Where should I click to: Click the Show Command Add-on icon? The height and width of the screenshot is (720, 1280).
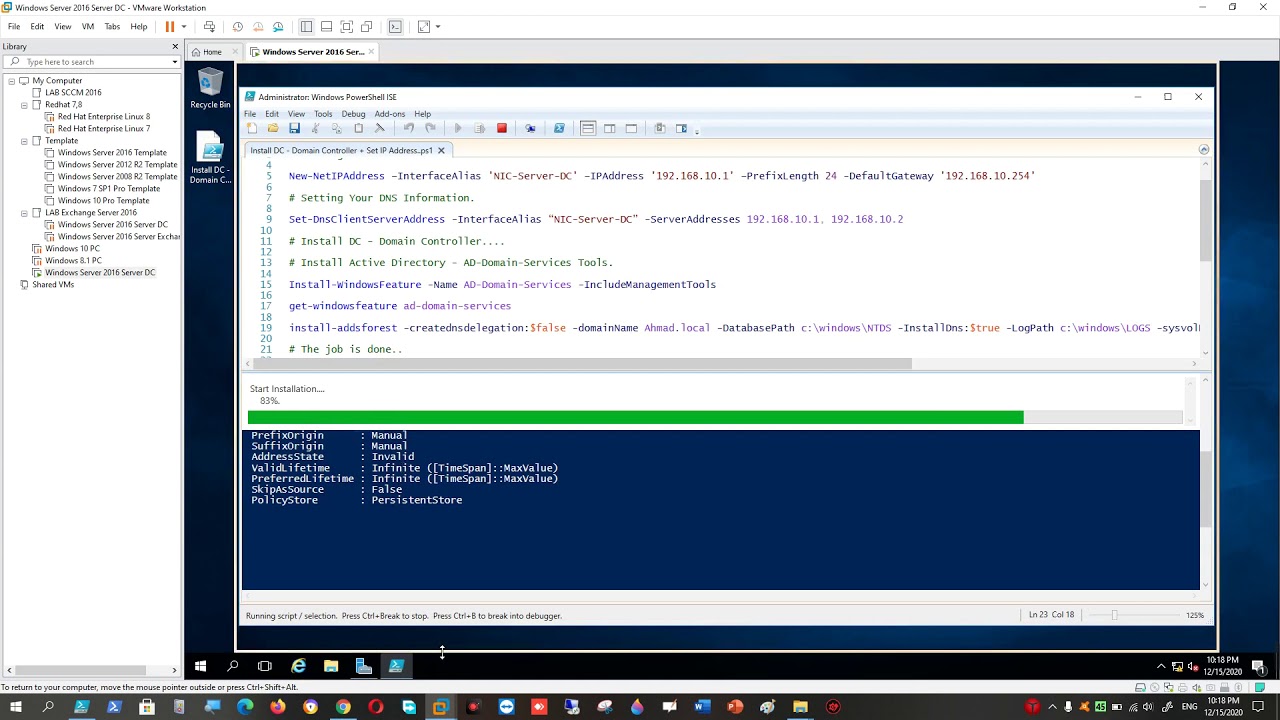(681, 128)
